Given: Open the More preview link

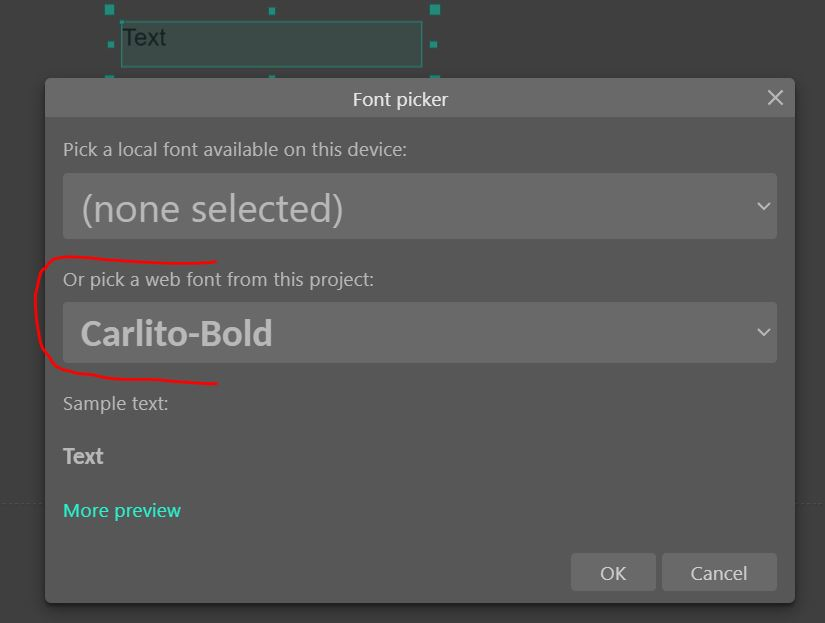Looking at the screenshot, I should [122, 510].
